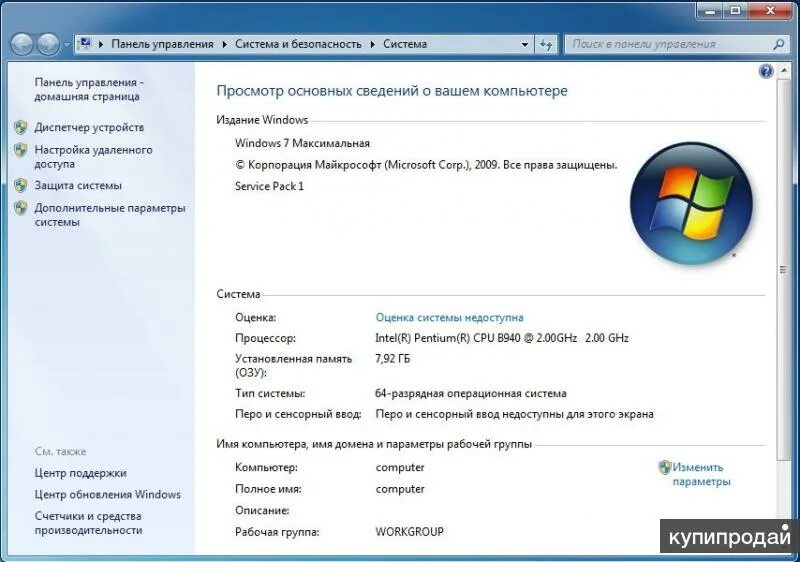Click the WORKGROUP value
The image size is (800, 562).
point(410,531)
